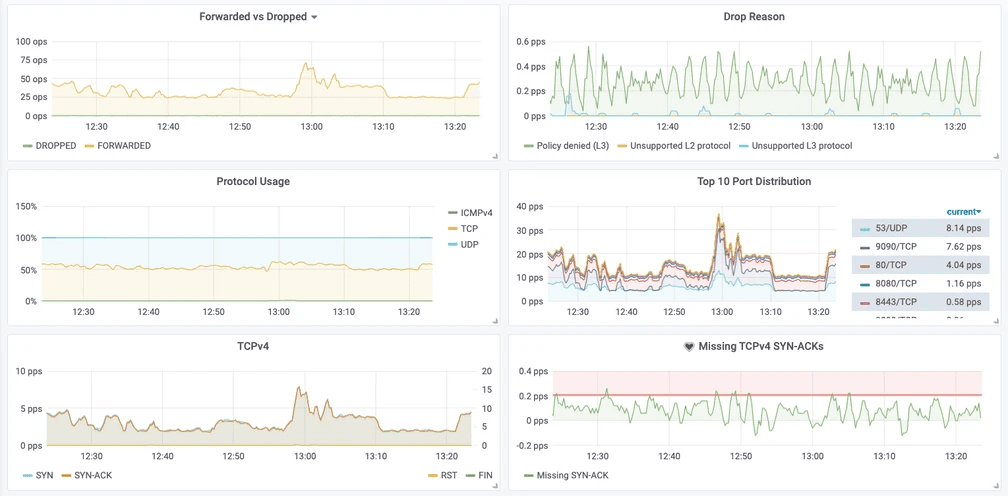Click the ICMPv4 legend color line icon

[452, 213]
